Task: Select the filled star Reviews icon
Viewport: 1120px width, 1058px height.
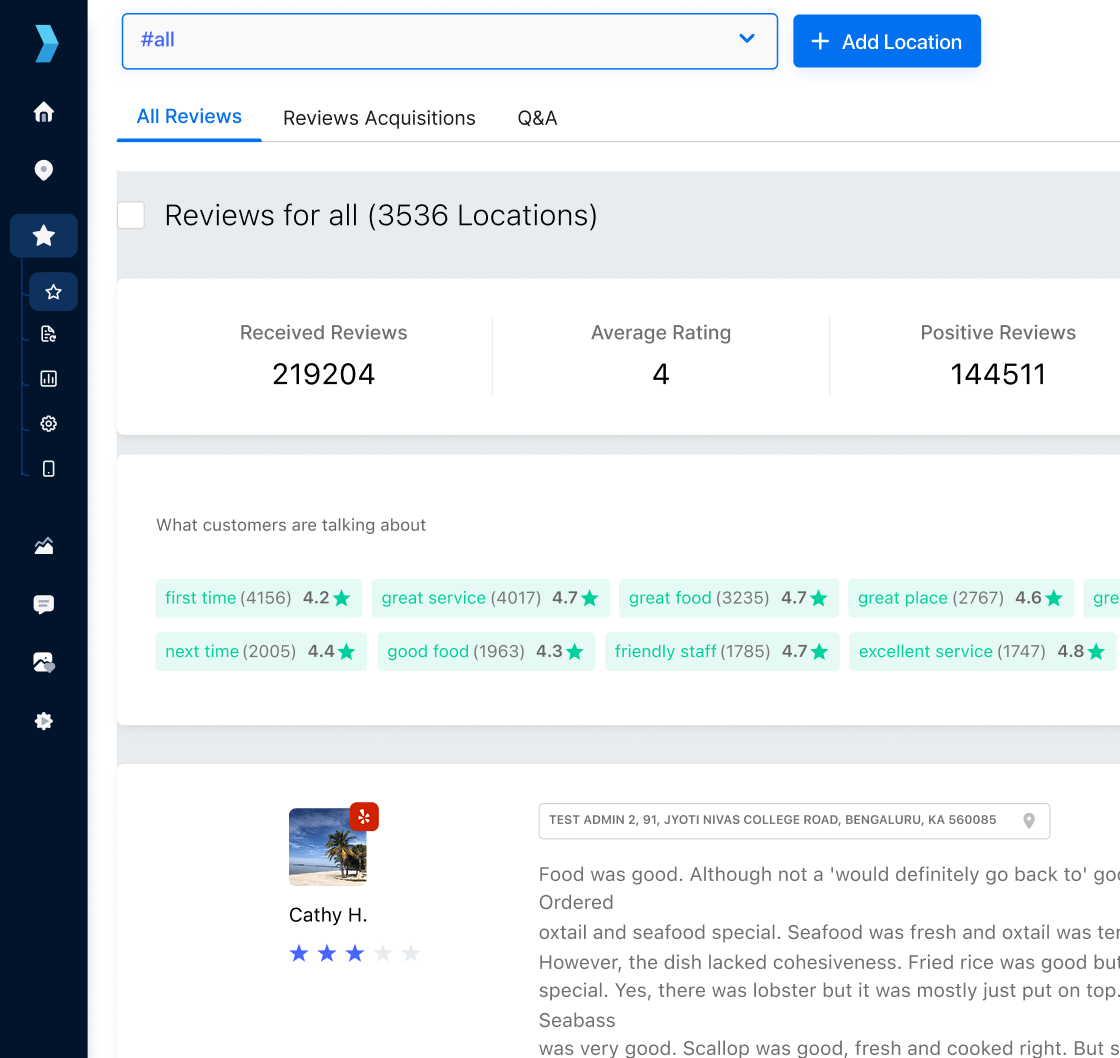Action: pos(44,236)
